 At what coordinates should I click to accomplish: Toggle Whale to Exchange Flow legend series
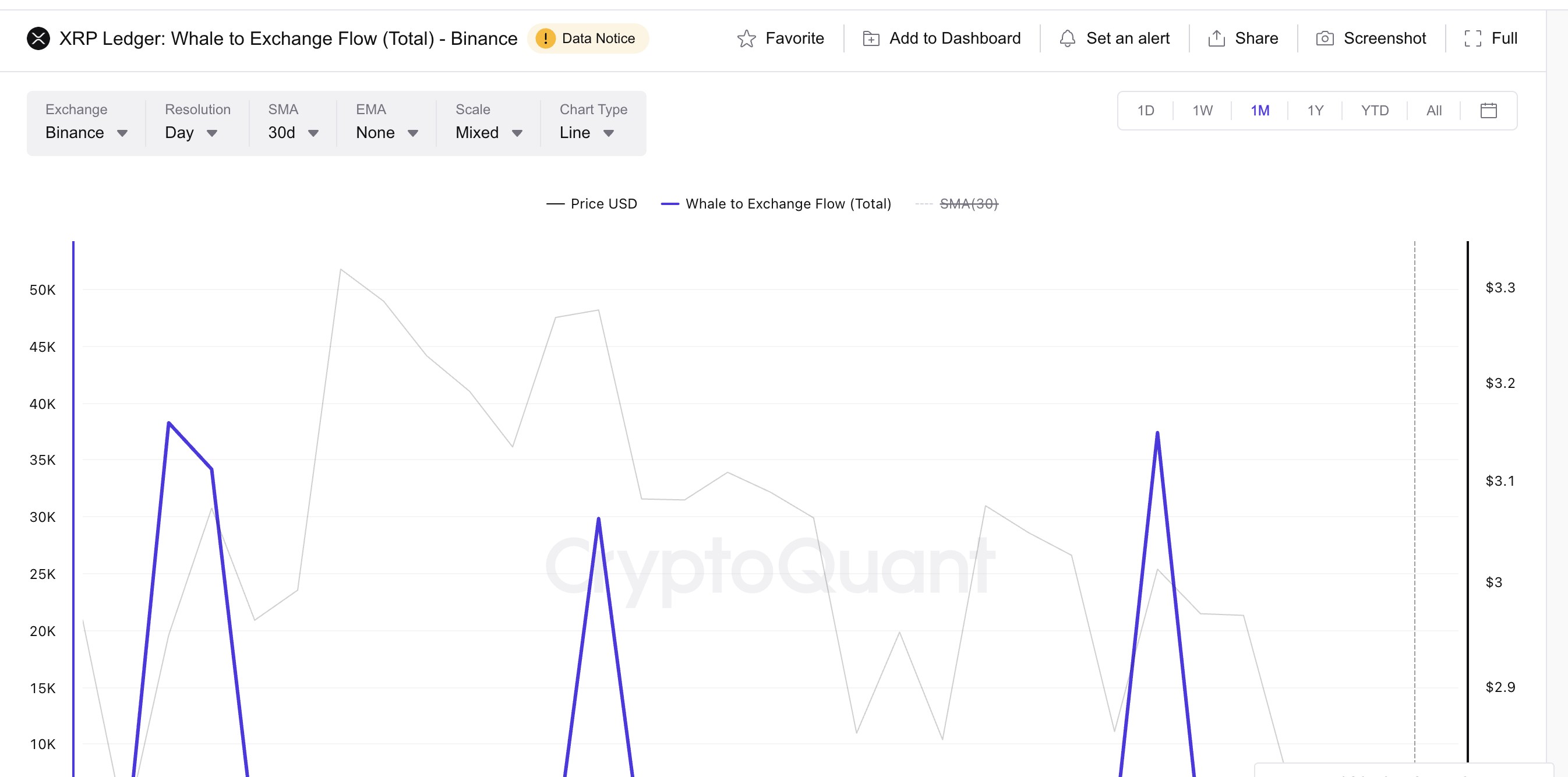pyautogui.click(x=776, y=204)
